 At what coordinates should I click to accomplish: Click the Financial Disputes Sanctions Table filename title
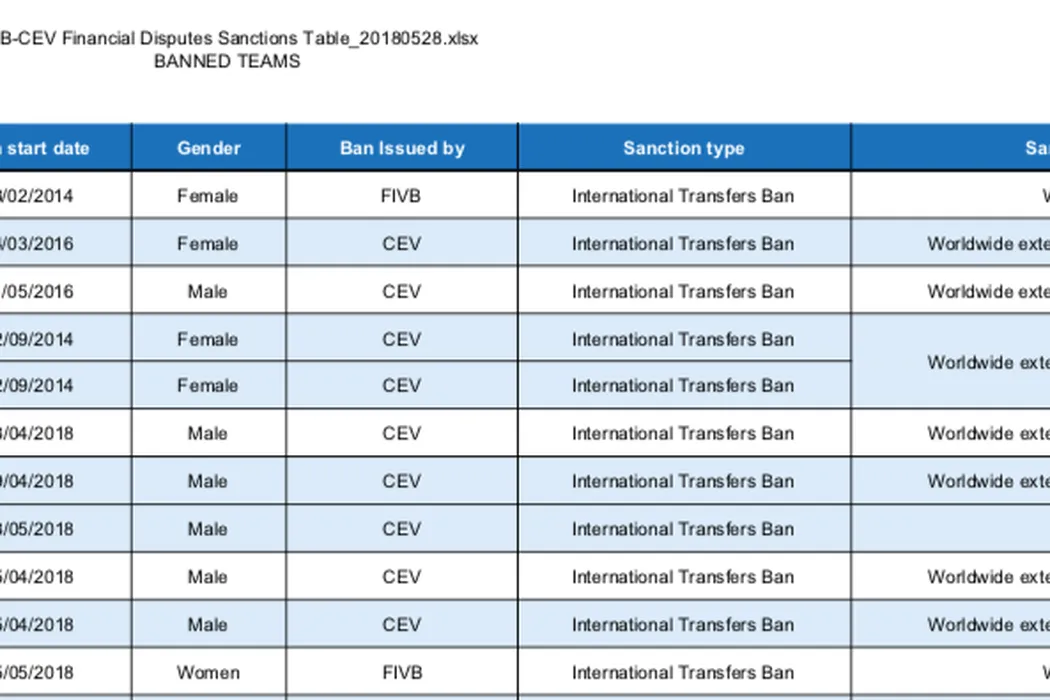(x=240, y=39)
